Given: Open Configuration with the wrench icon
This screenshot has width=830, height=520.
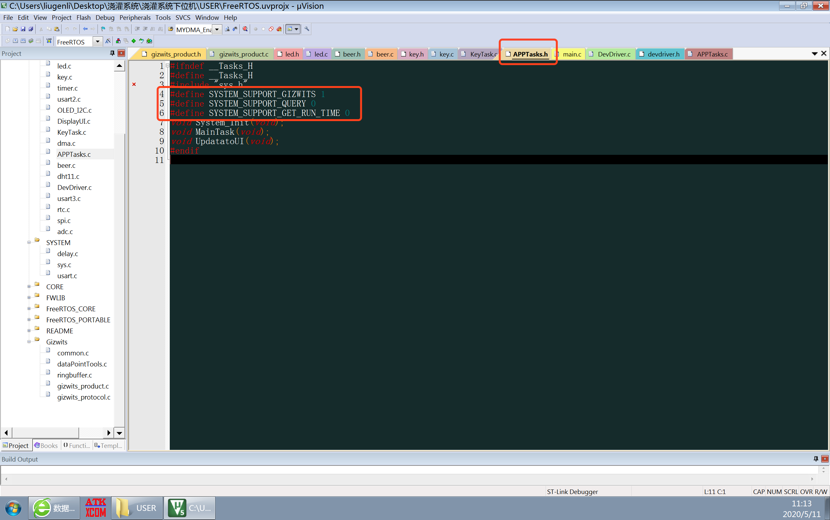Looking at the screenshot, I should [x=307, y=29].
